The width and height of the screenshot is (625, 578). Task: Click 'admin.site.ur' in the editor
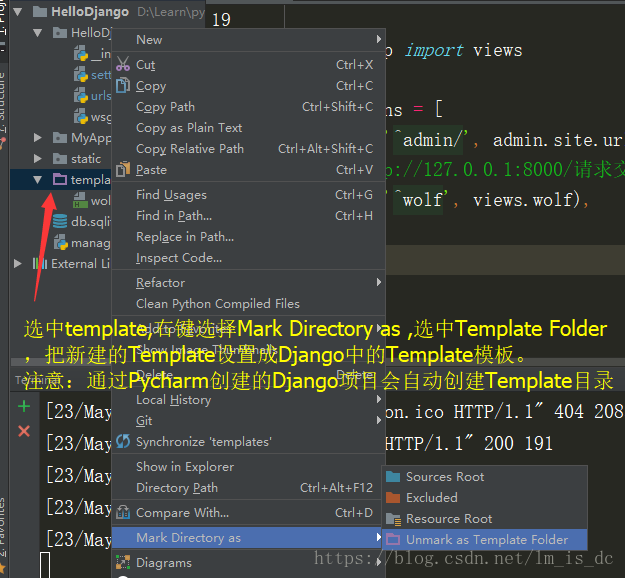[557, 140]
